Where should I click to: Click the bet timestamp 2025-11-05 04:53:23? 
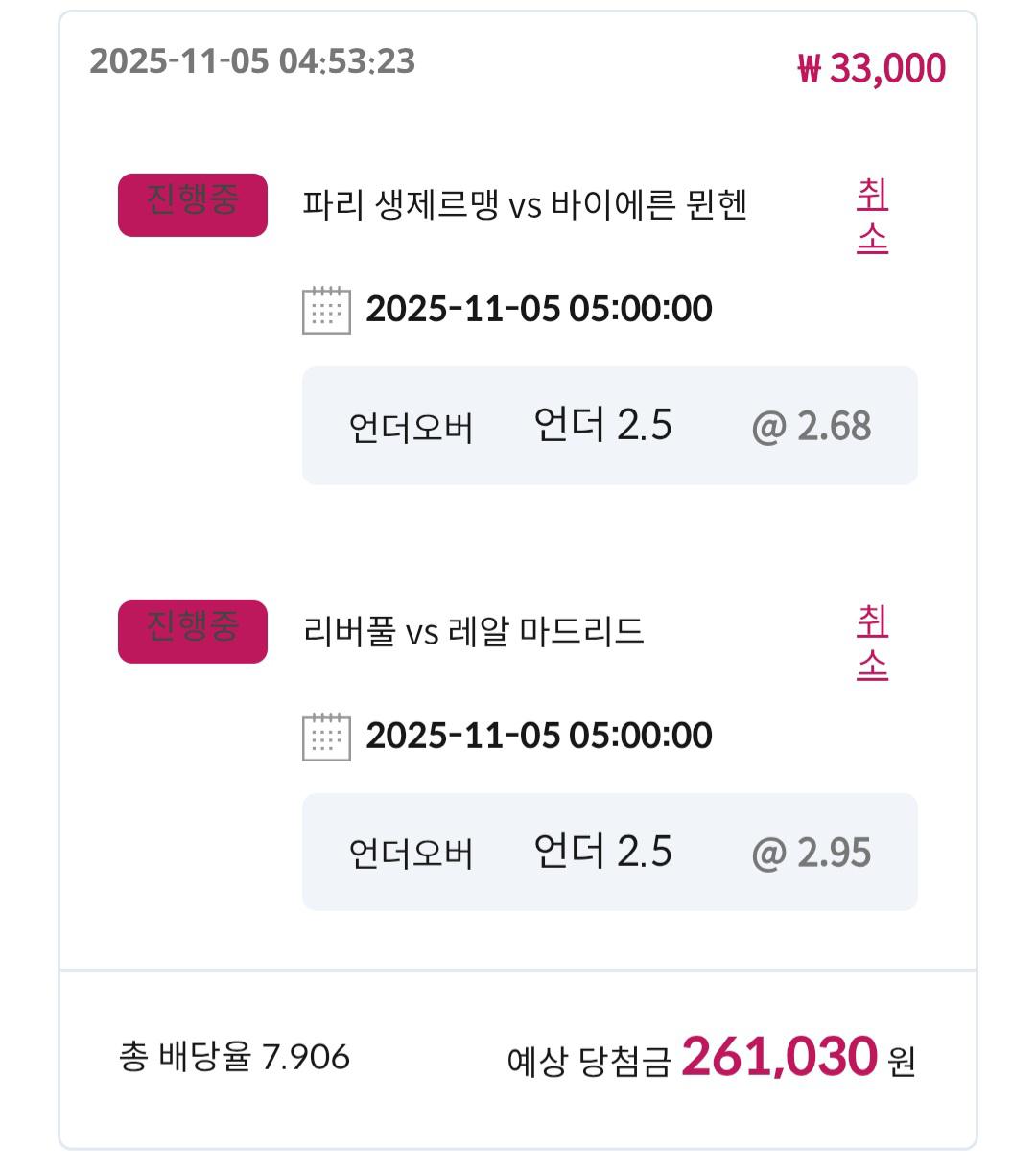pyautogui.click(x=252, y=61)
